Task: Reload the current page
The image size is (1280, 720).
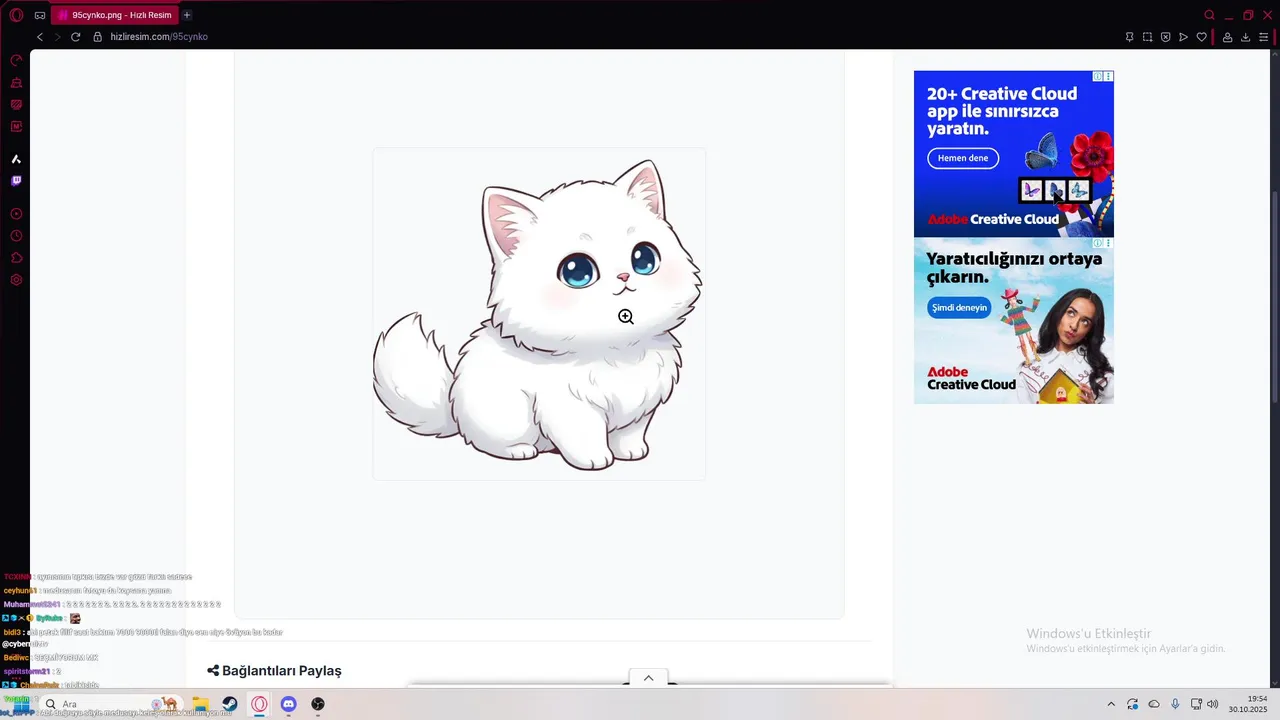Action: click(75, 37)
